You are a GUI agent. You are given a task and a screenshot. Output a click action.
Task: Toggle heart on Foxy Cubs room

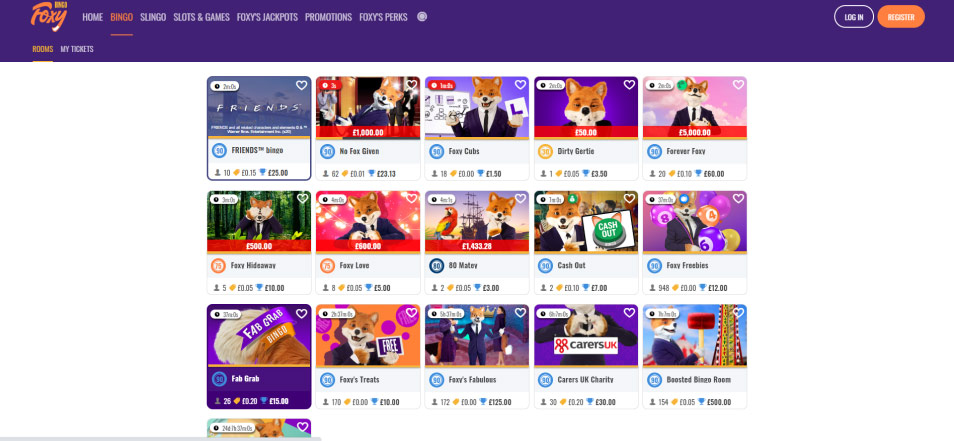520,85
